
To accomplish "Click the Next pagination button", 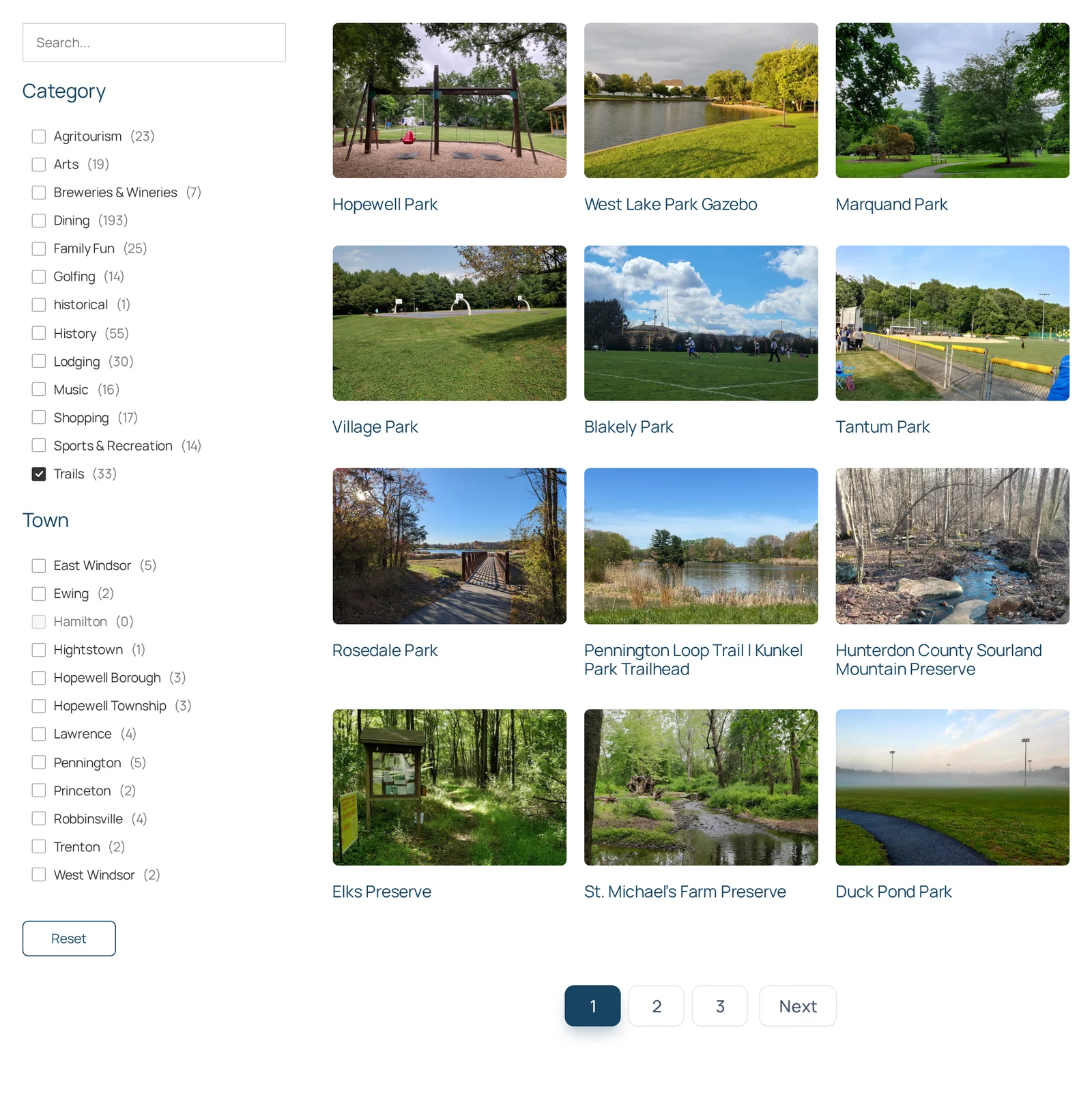I will (x=798, y=1006).
